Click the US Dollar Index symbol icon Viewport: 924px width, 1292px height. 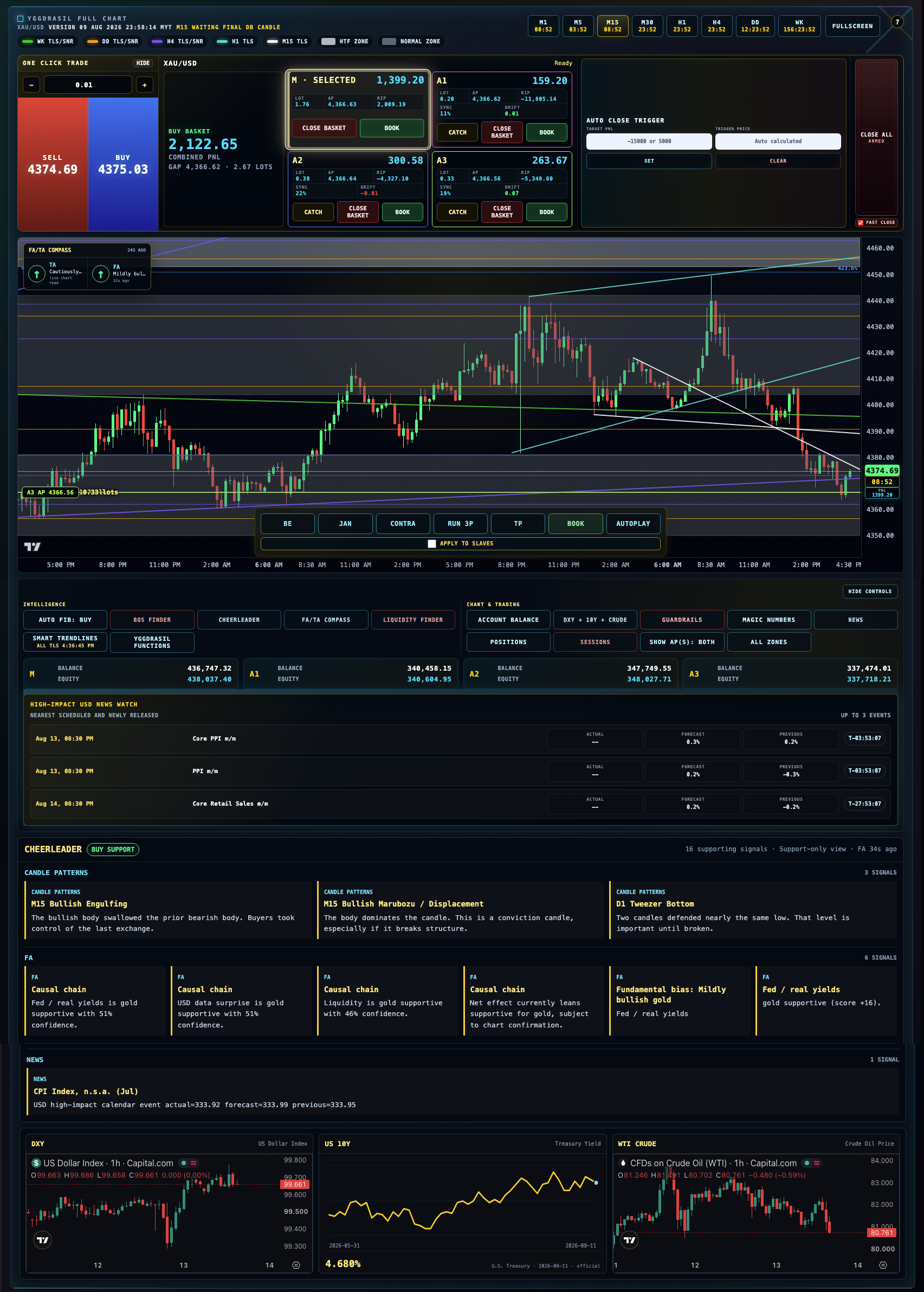click(x=36, y=1164)
